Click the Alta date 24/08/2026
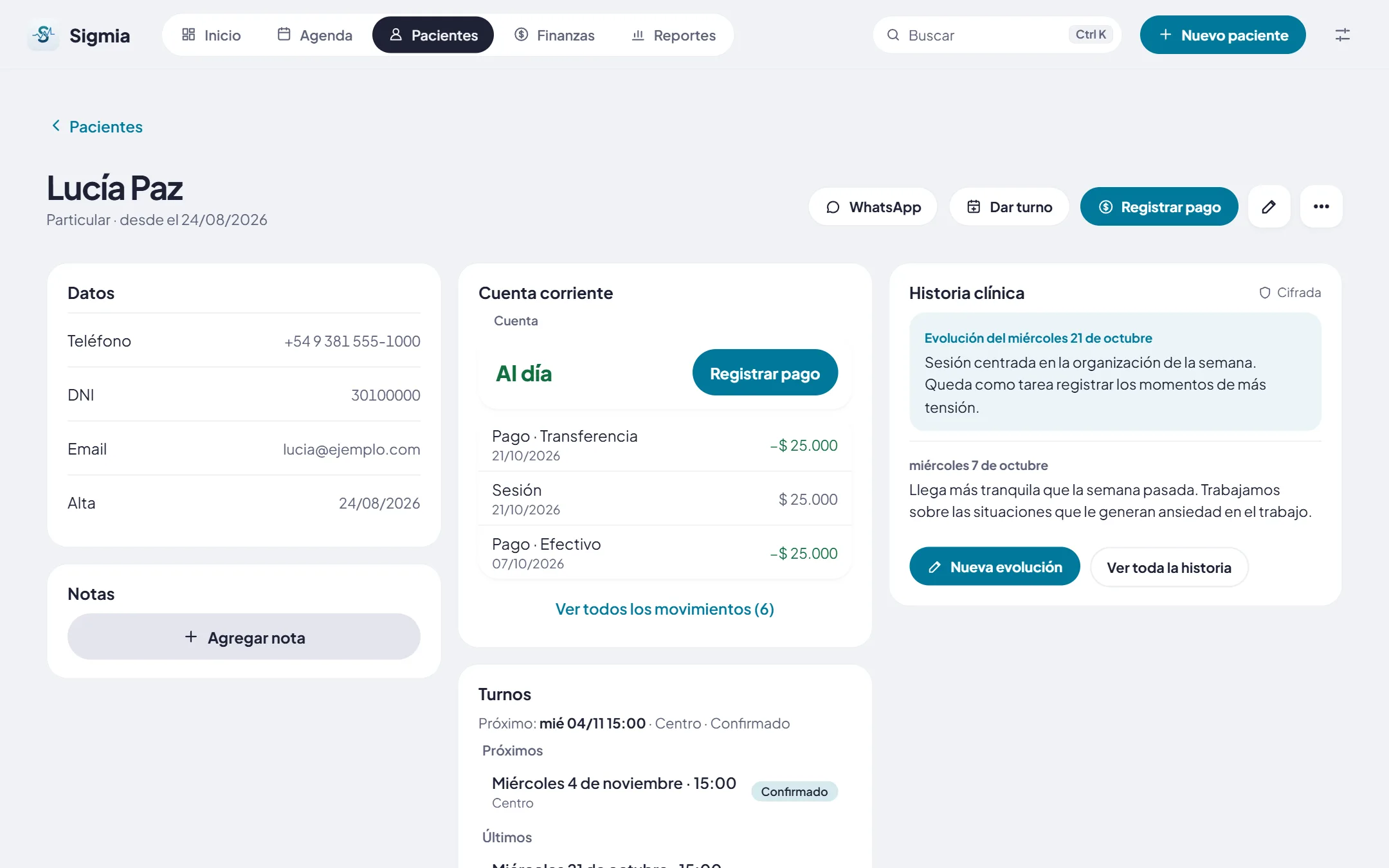1389x868 pixels. tap(379, 503)
